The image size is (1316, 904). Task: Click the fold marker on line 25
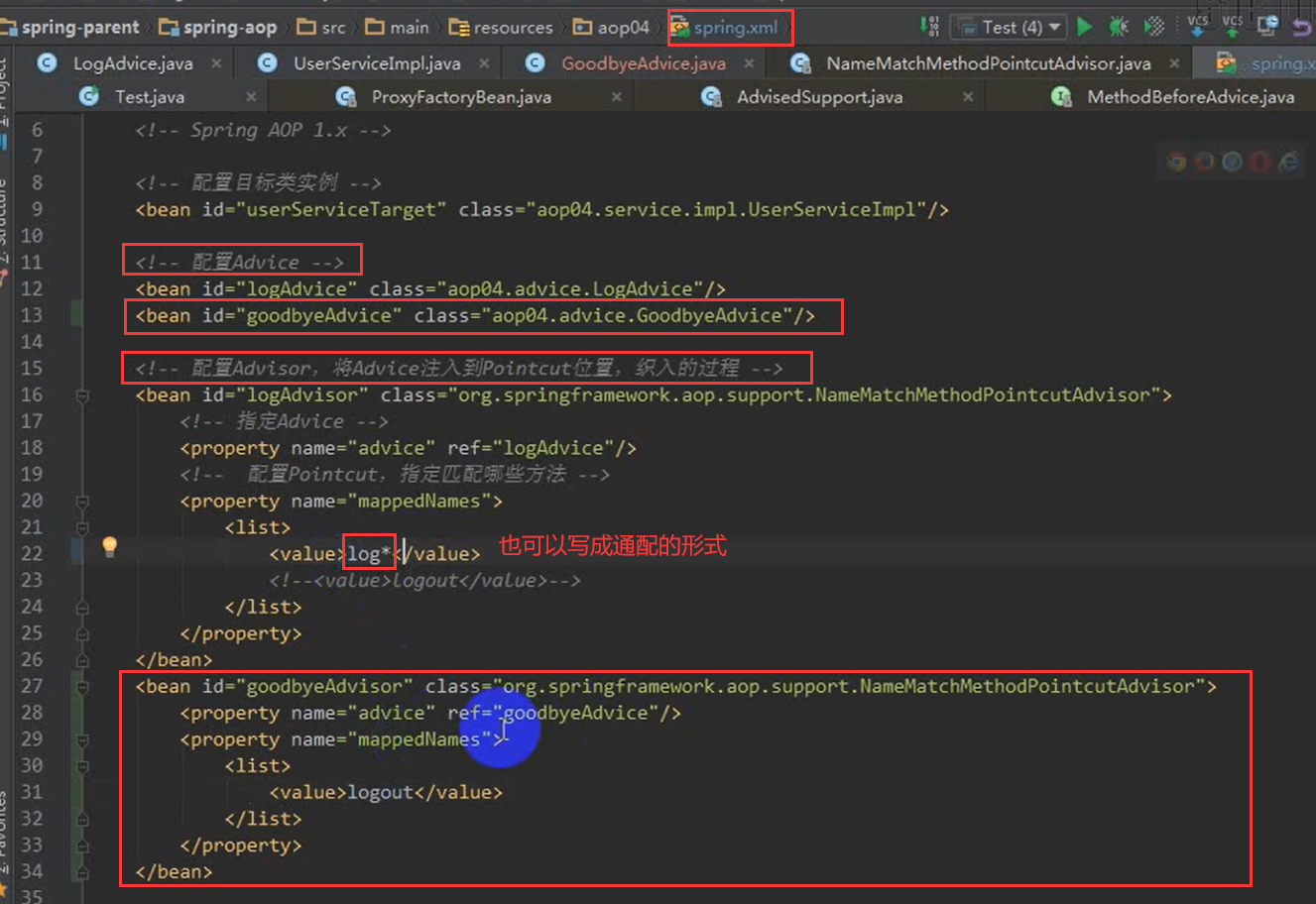82,634
